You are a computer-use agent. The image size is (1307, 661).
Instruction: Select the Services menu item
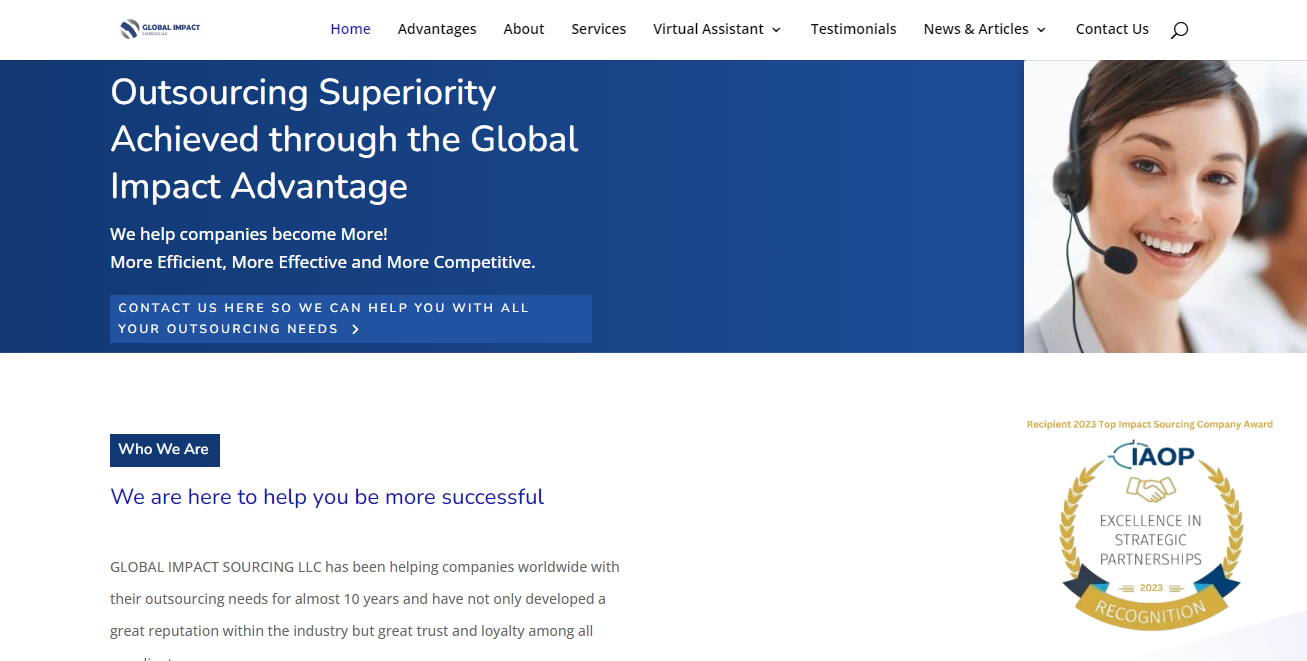point(599,29)
